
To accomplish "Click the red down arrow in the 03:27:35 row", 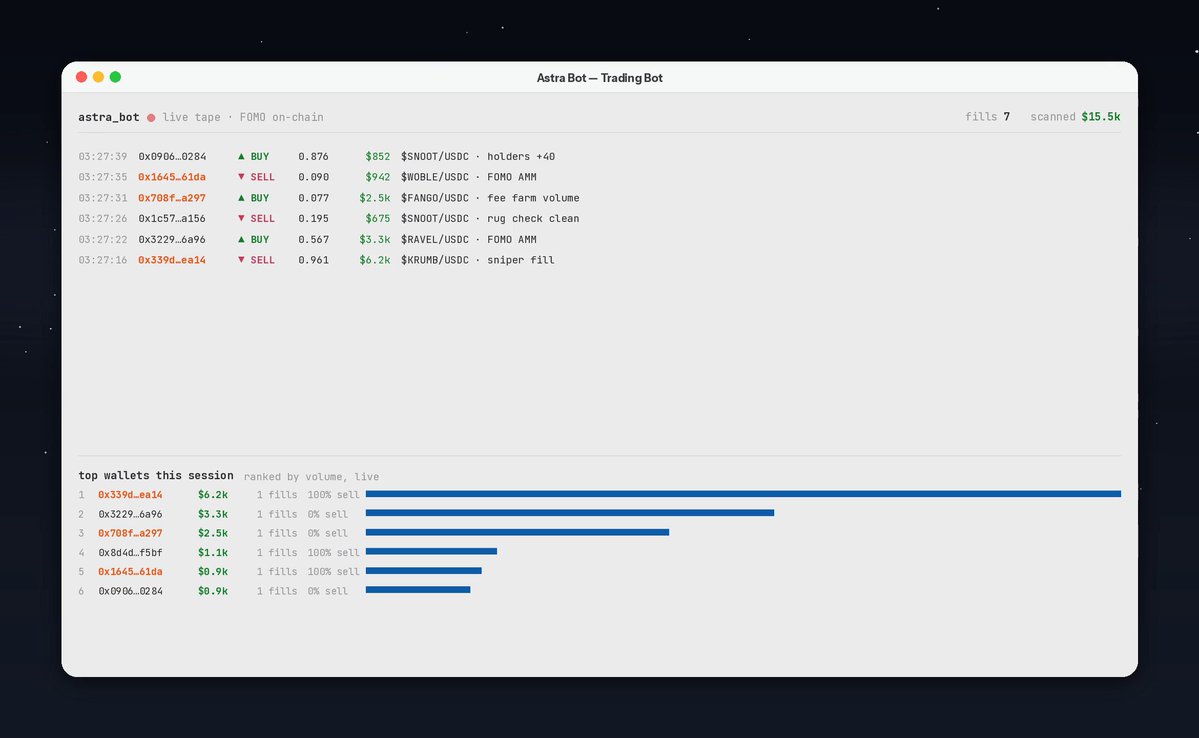I will pyautogui.click(x=241, y=177).
